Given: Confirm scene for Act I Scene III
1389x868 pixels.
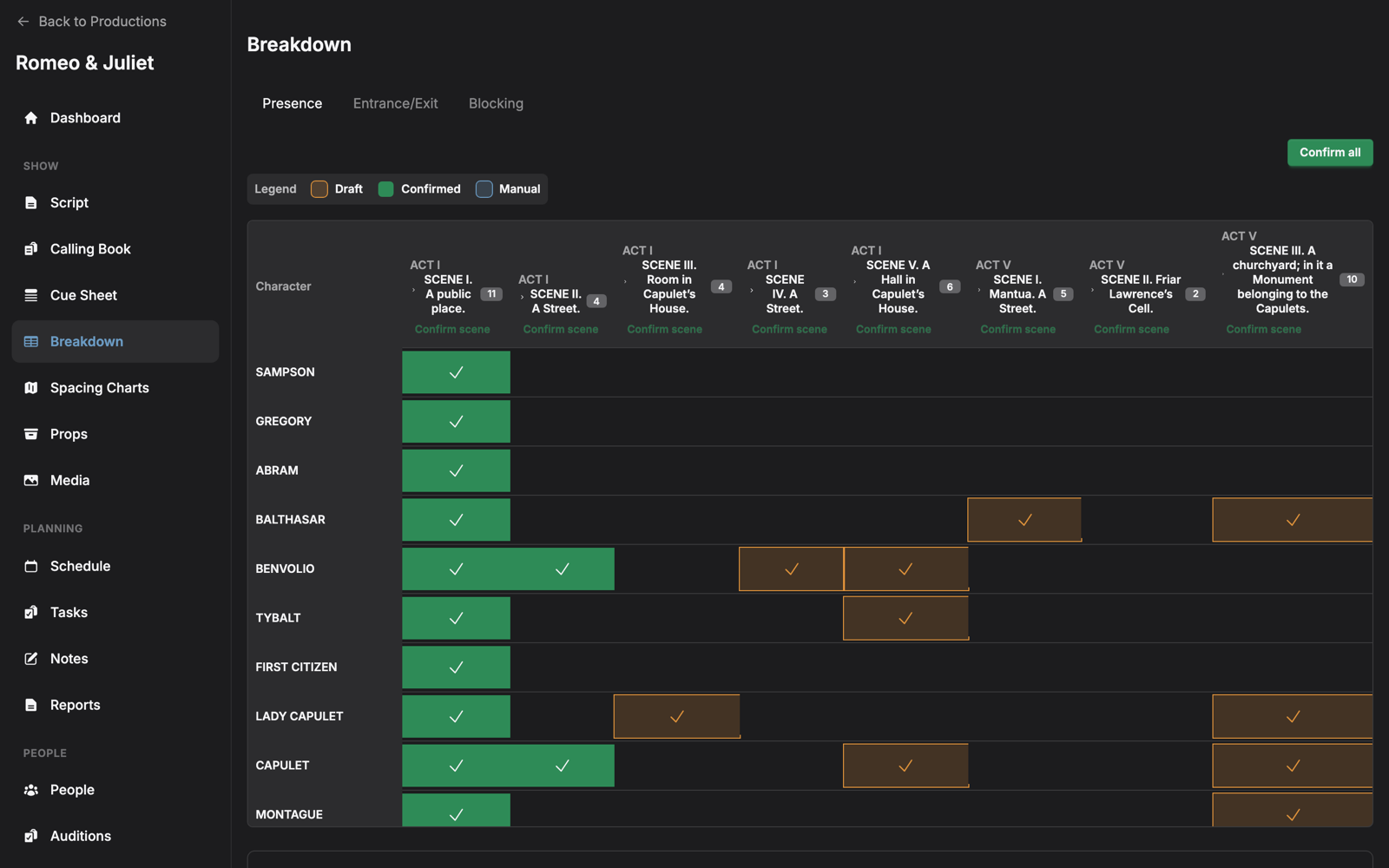Looking at the screenshot, I should (665, 330).
